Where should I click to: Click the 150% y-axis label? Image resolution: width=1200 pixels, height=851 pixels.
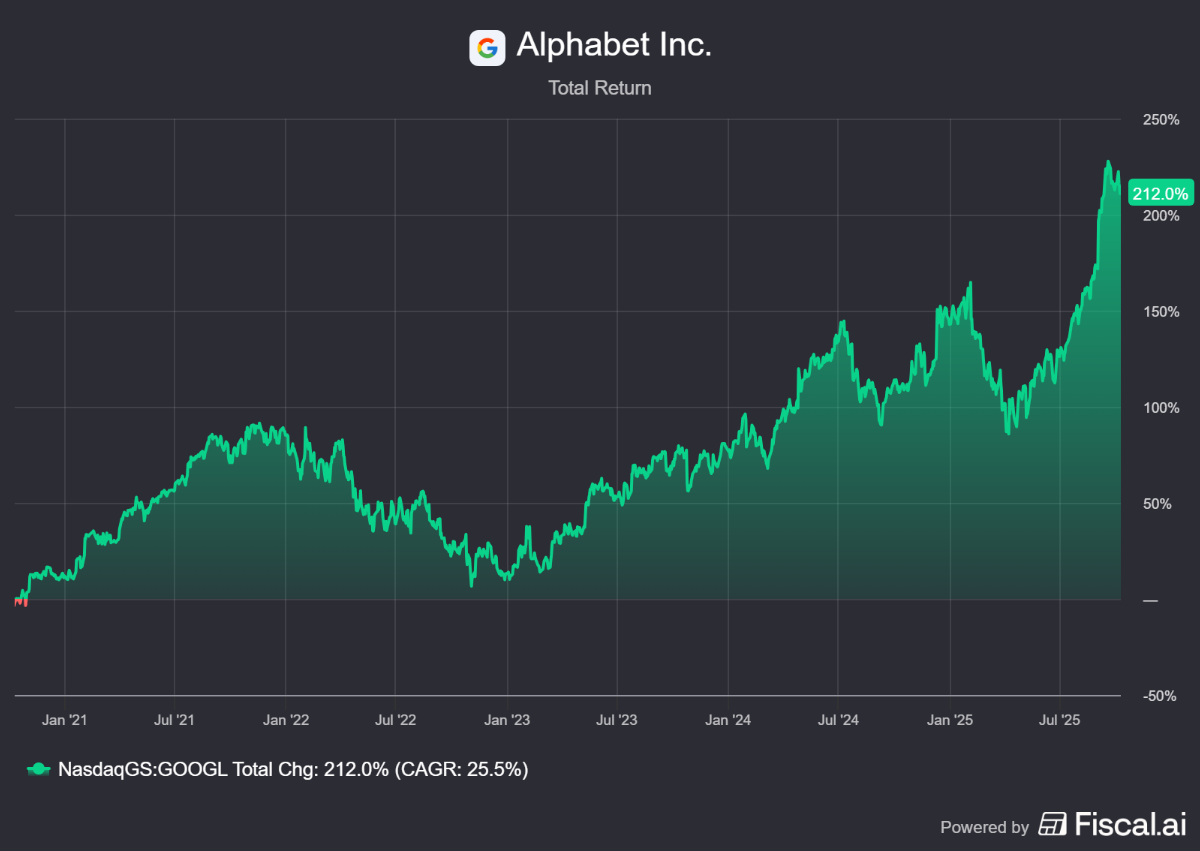(1161, 312)
